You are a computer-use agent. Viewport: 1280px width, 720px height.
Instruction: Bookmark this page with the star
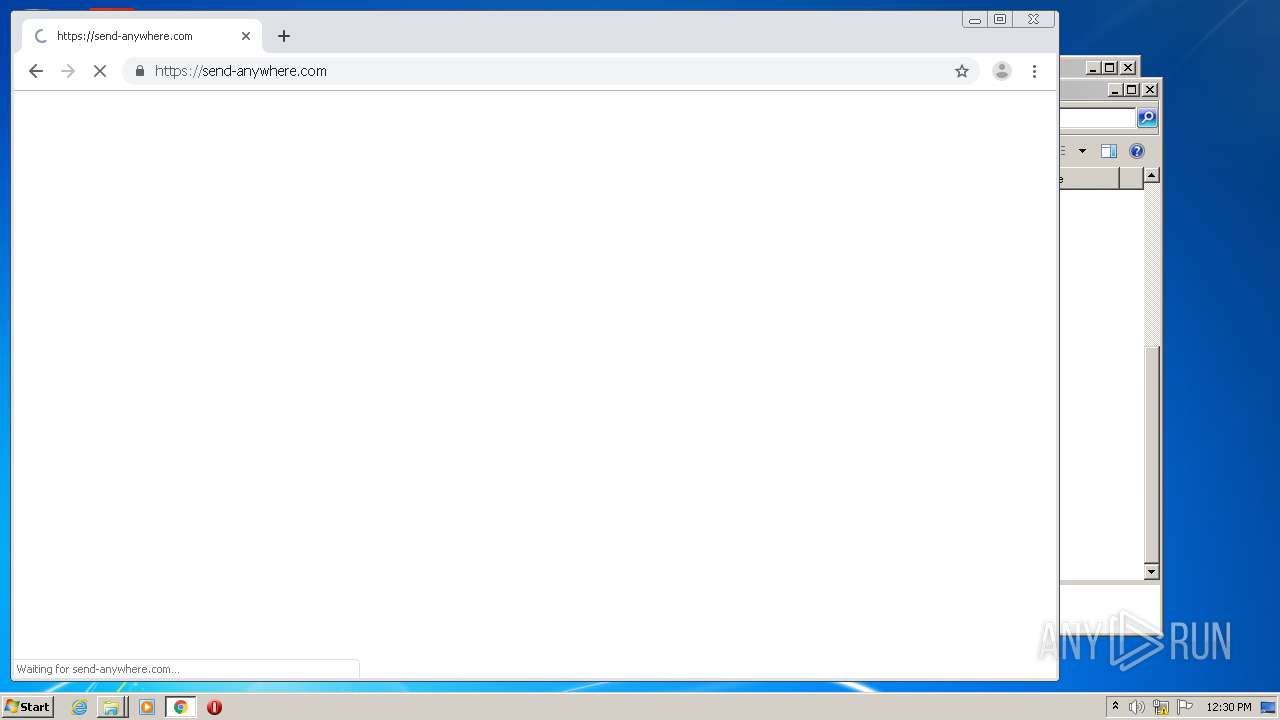coord(962,71)
